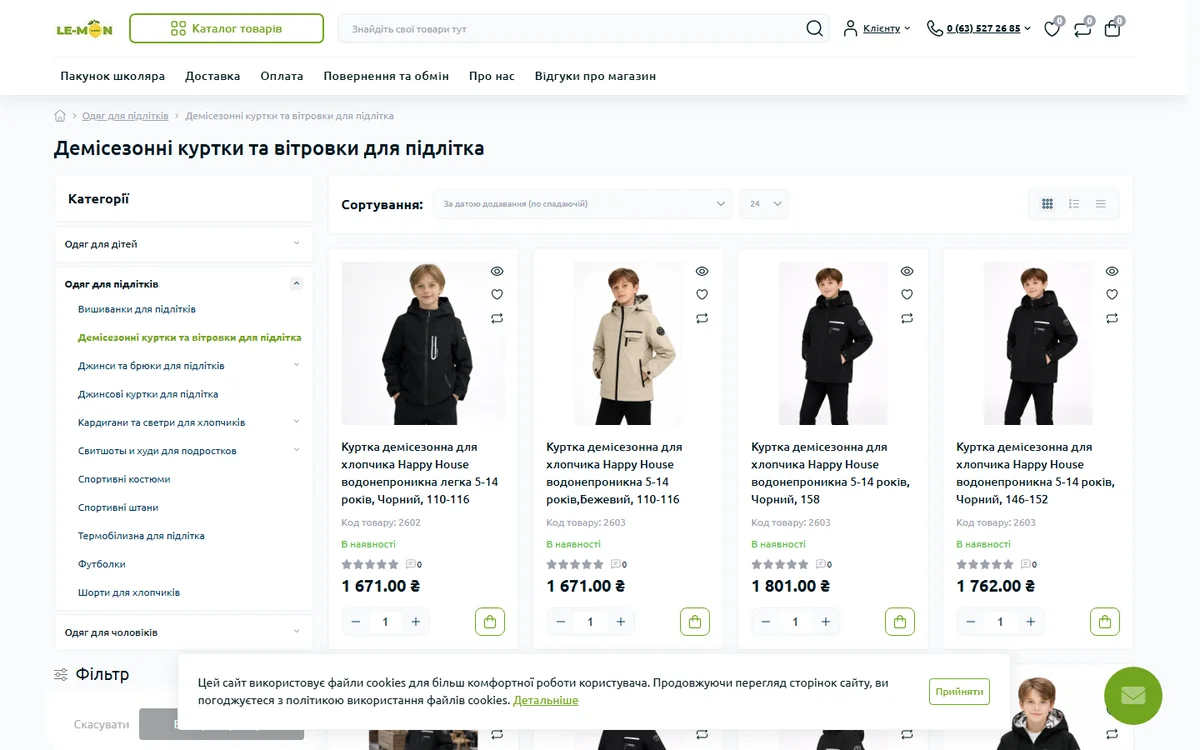Open Вишиванки для підлітків category
This screenshot has width=1200, height=750.
(137, 309)
